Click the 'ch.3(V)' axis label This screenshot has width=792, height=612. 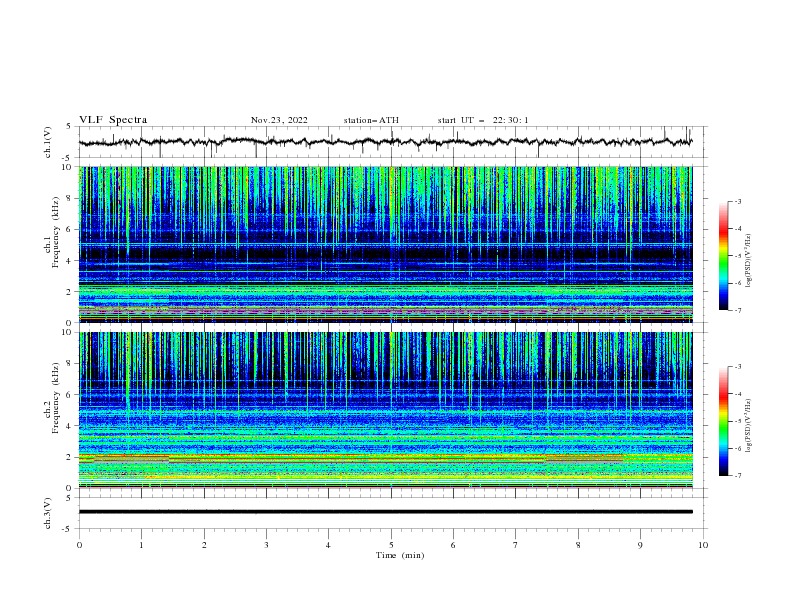[48, 513]
